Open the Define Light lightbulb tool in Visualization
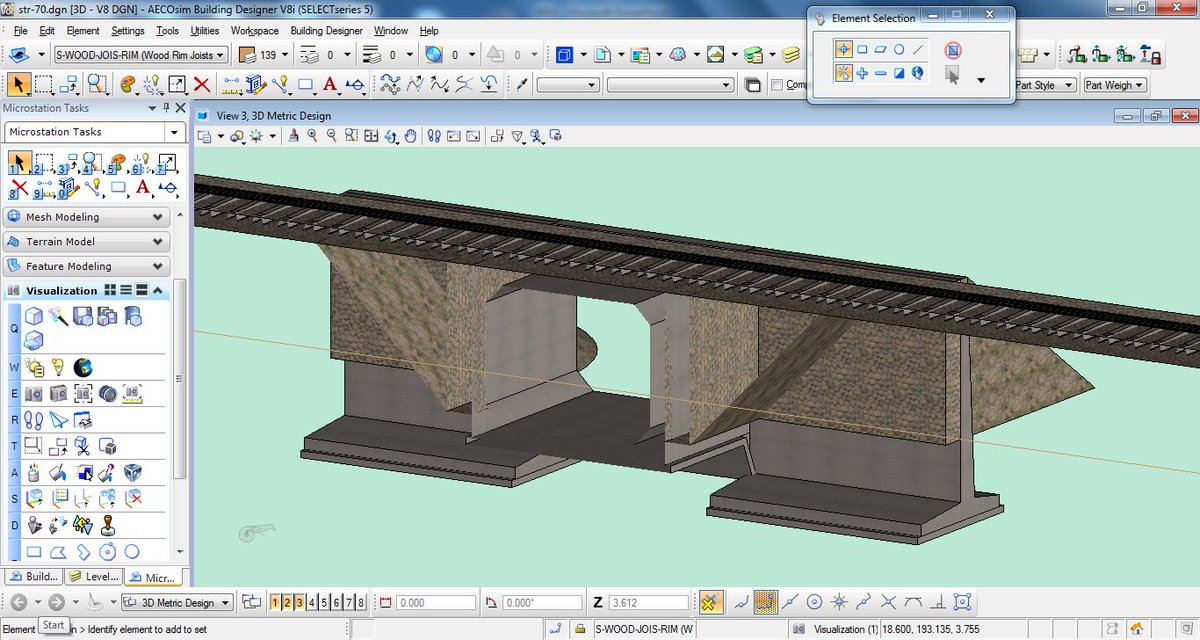Viewport: 1200px width, 640px height. (x=58, y=366)
